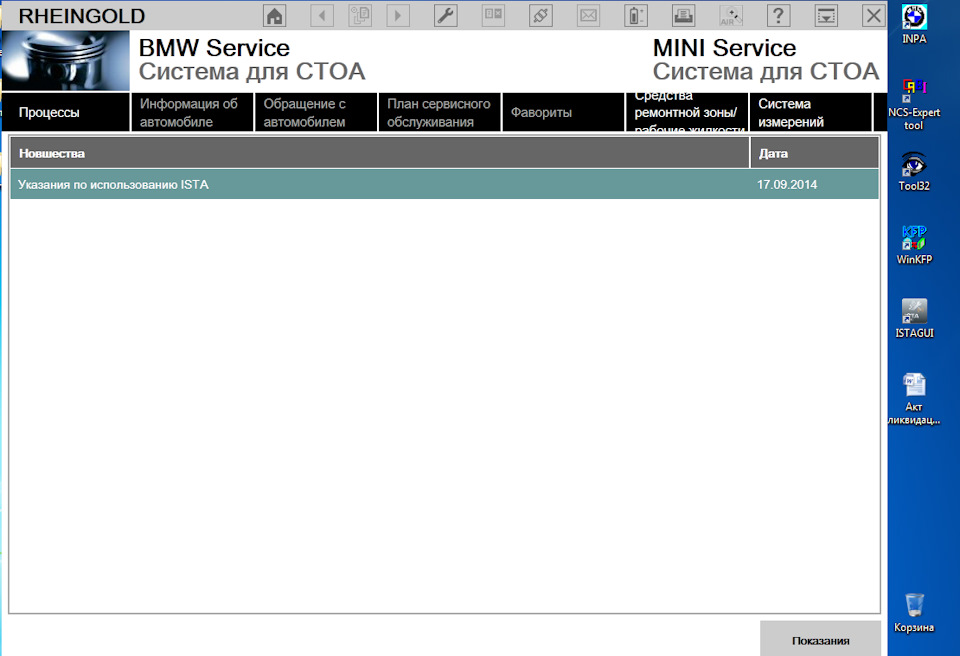The width and height of the screenshot is (960, 656).
Task: Open the Корзина recycle bin icon
Action: 914,611
